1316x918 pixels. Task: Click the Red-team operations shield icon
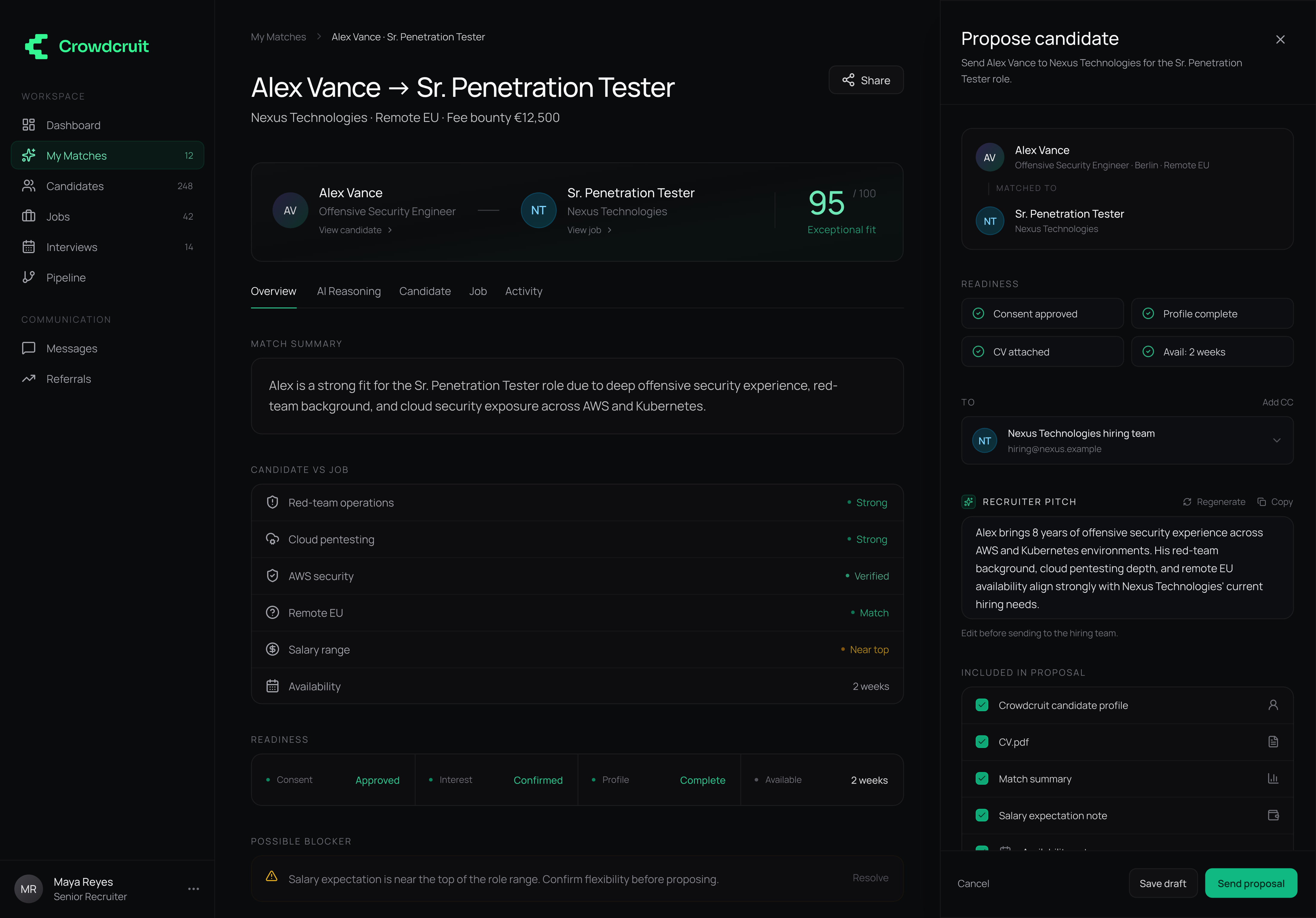click(272, 502)
